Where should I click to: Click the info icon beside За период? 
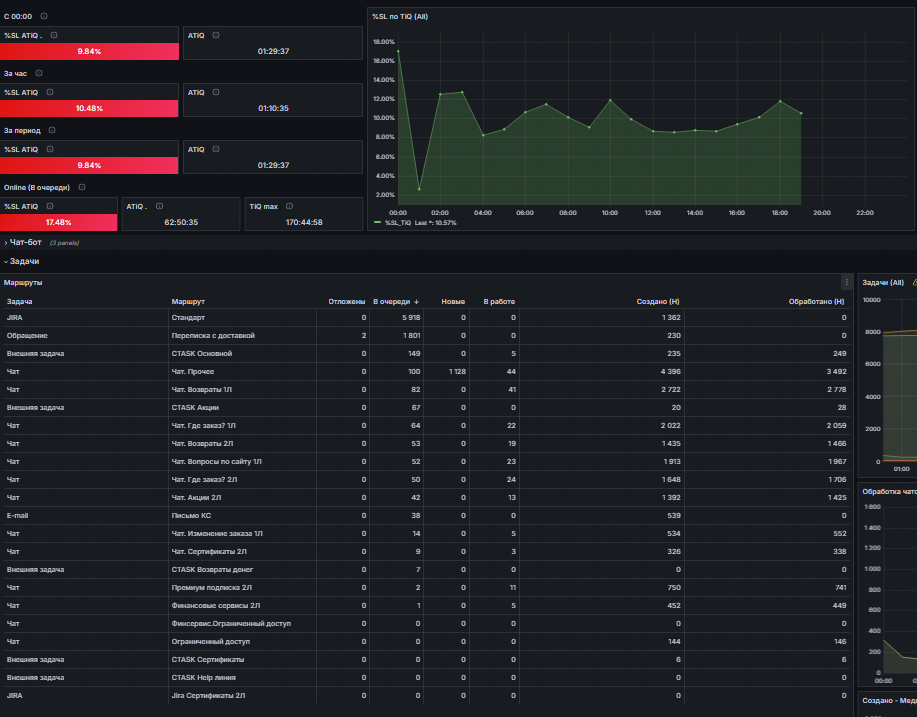point(52,130)
